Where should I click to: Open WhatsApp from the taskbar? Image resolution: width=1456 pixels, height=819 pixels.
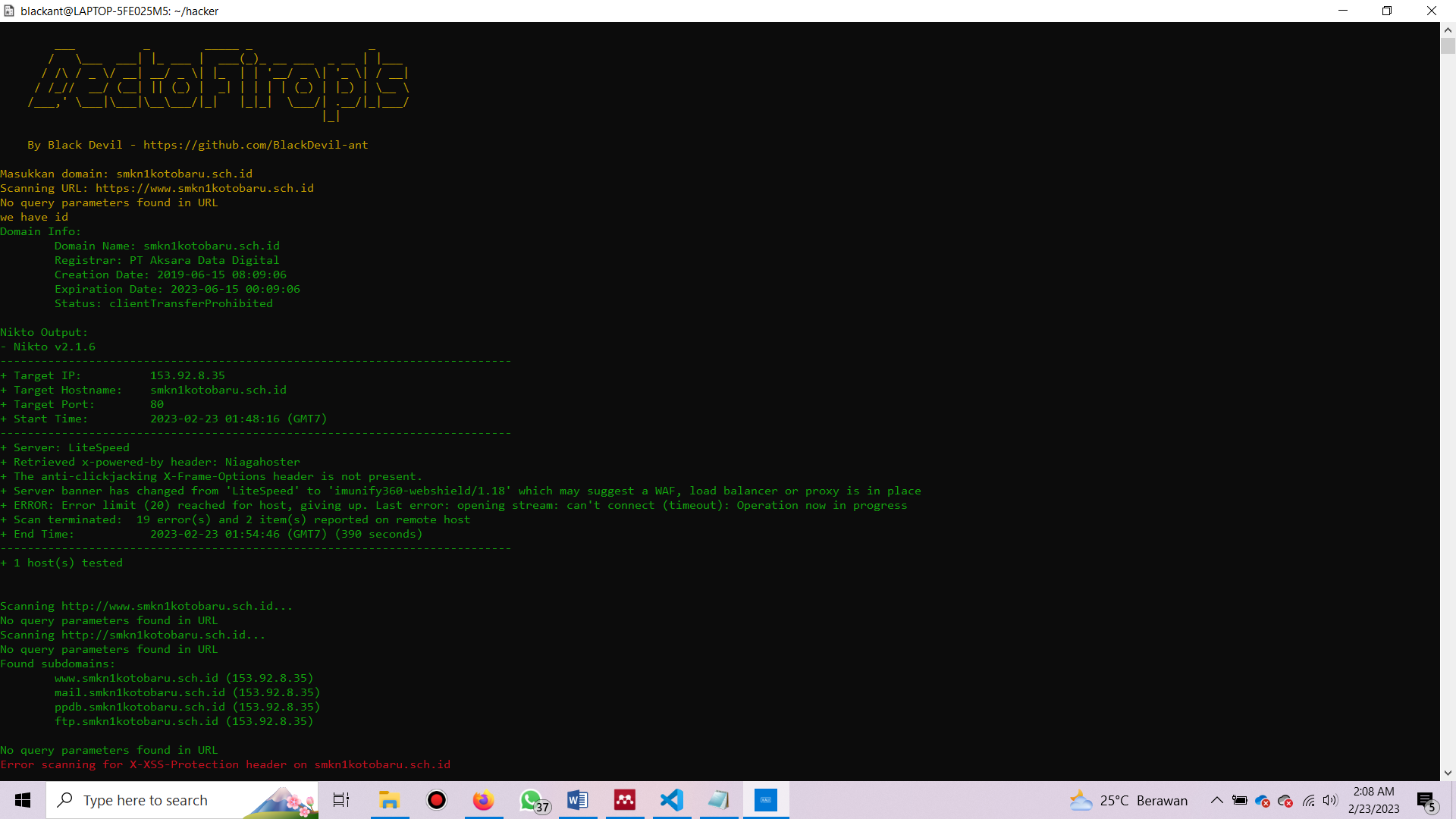tap(531, 800)
